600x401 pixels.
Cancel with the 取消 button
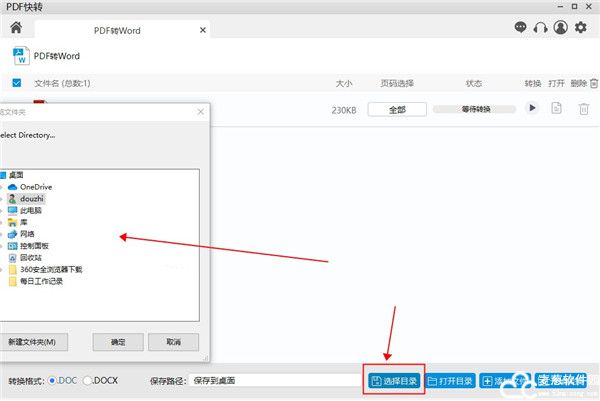pyautogui.click(x=174, y=342)
